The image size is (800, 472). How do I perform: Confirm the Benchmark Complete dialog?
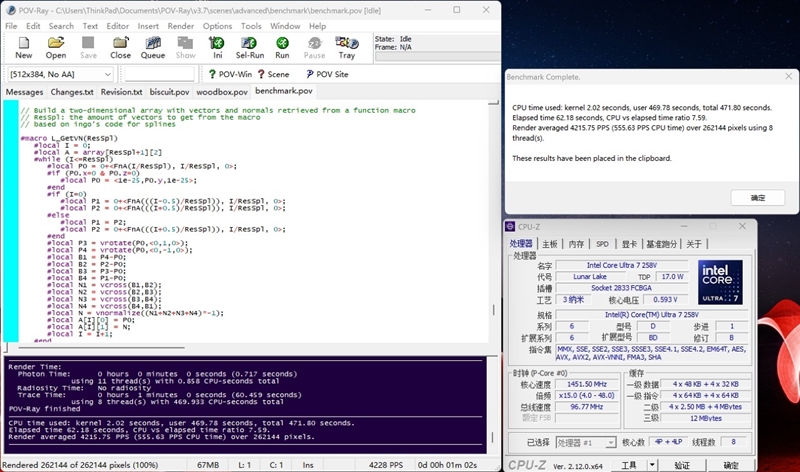[x=759, y=198]
